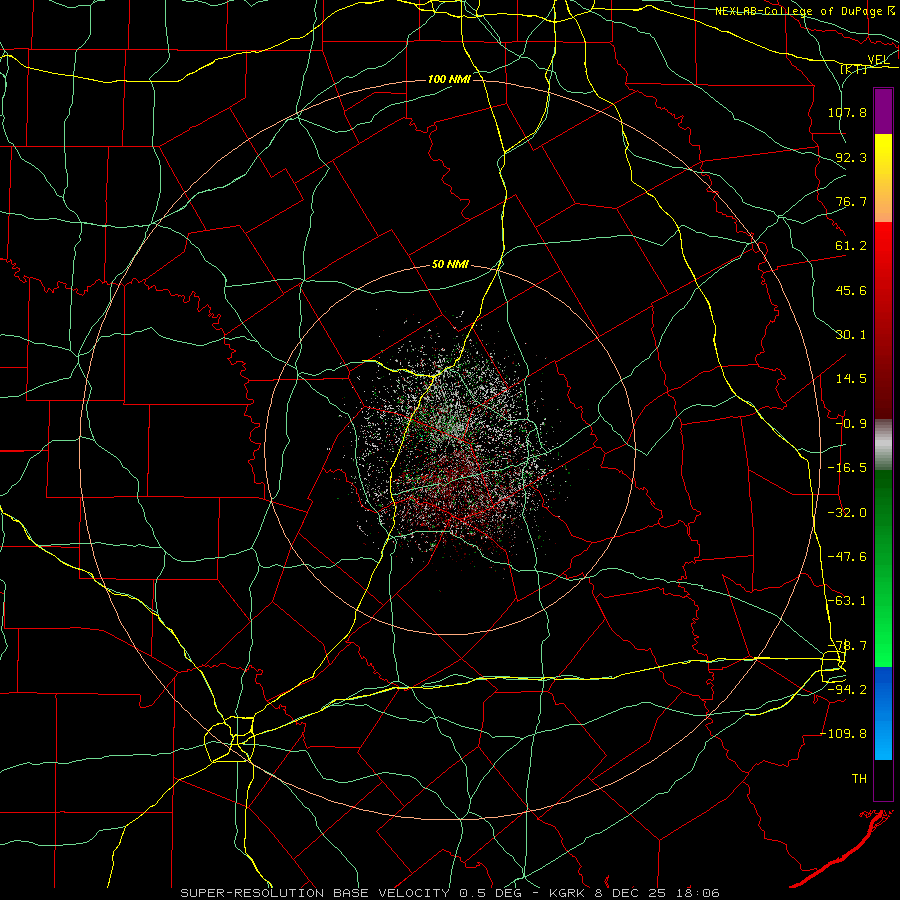Pick the yellow-orange gradient segment of color bar
The image size is (900, 900).
883,178
